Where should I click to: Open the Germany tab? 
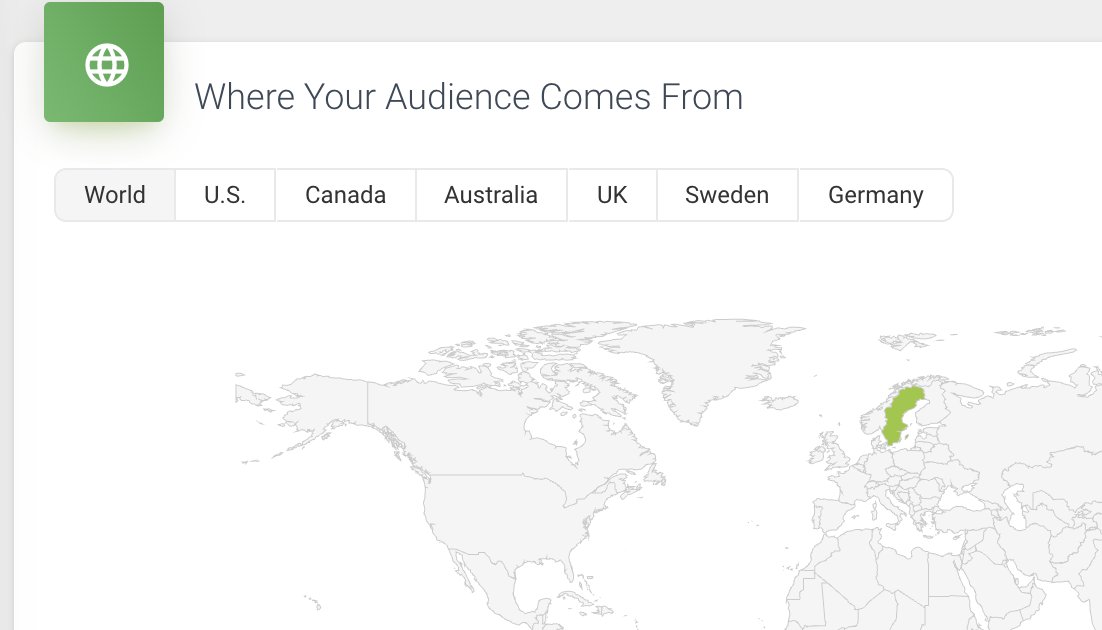click(875, 195)
